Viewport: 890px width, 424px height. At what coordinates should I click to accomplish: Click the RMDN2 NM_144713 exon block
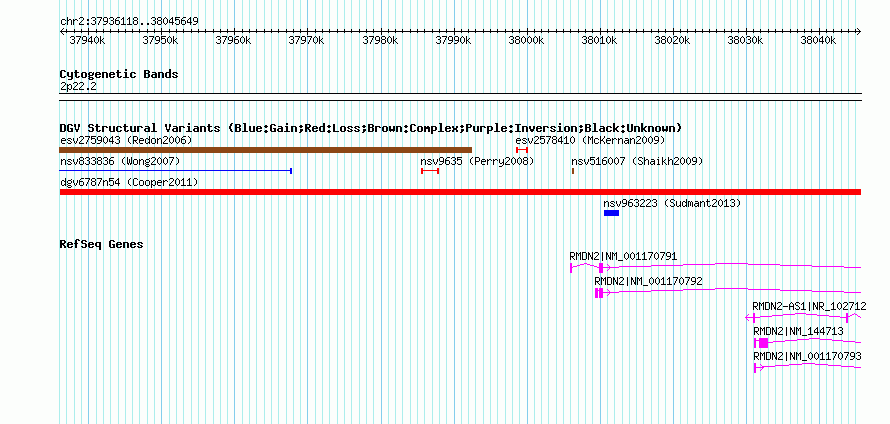tap(763, 343)
